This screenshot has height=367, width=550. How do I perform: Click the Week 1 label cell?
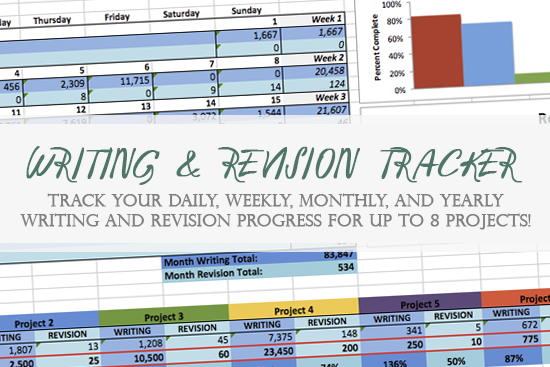tap(313, 20)
